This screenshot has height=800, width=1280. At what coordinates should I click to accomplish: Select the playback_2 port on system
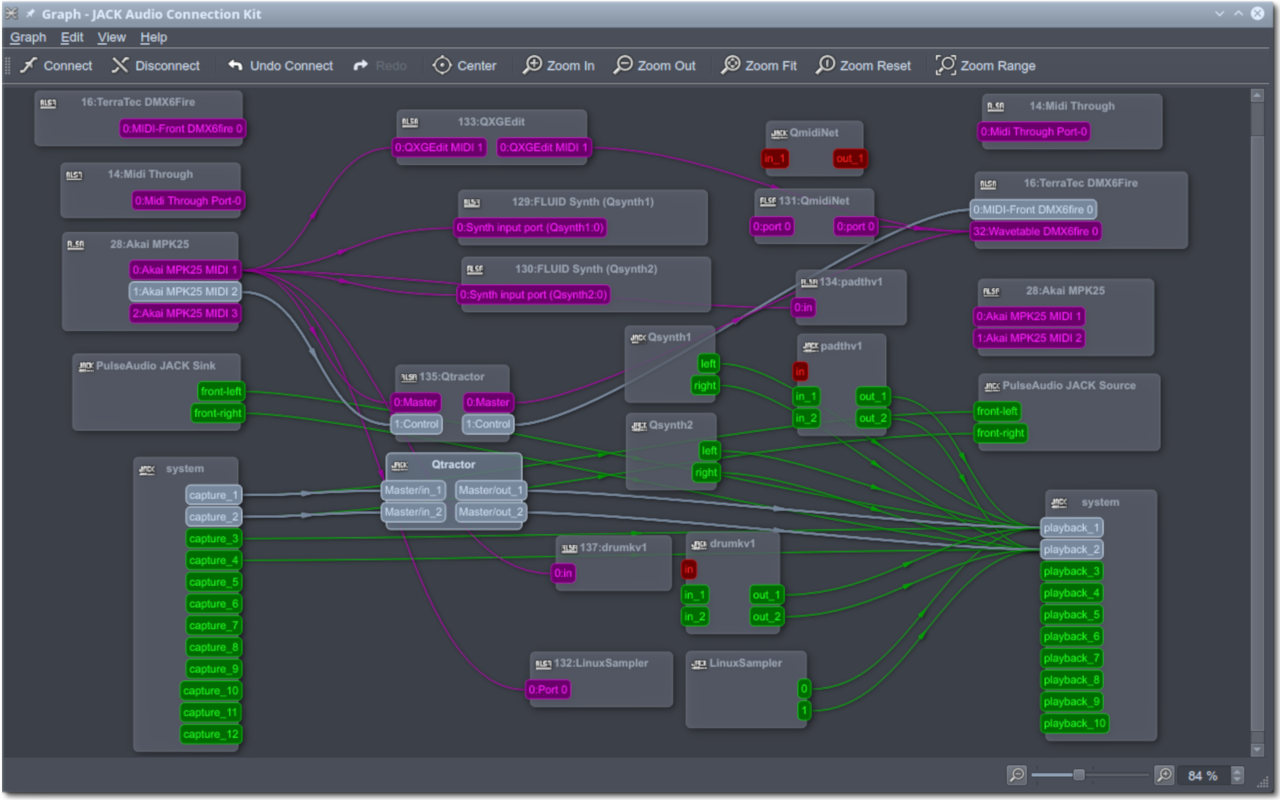coord(1071,549)
